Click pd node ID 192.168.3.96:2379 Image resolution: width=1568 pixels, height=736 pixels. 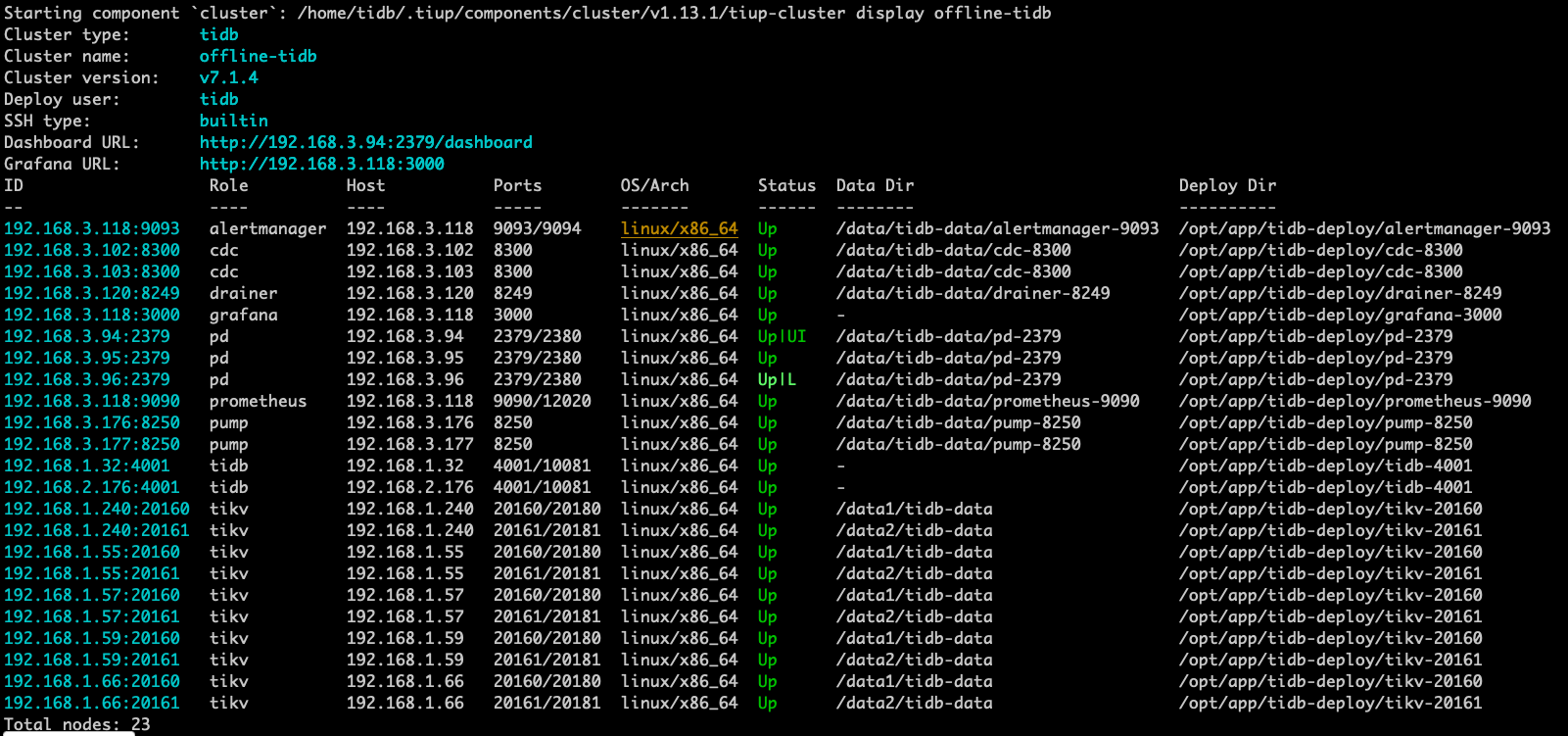(87, 379)
